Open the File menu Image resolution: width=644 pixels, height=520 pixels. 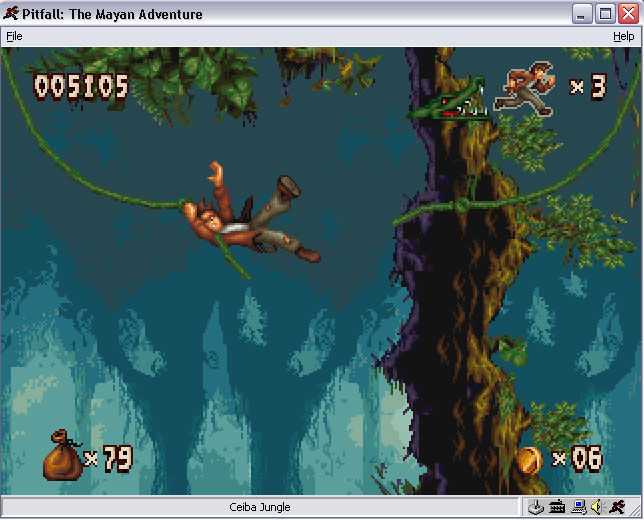point(14,36)
